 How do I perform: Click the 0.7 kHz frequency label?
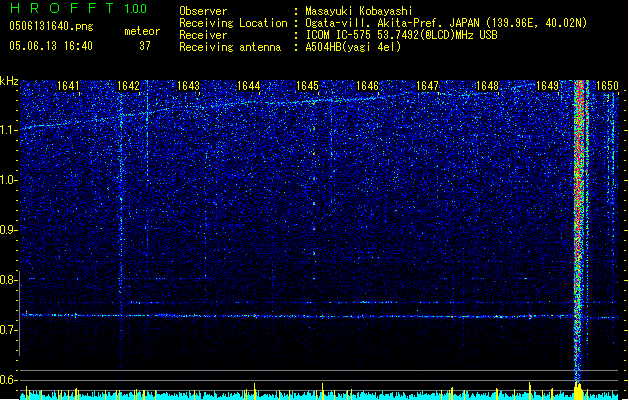9,330
